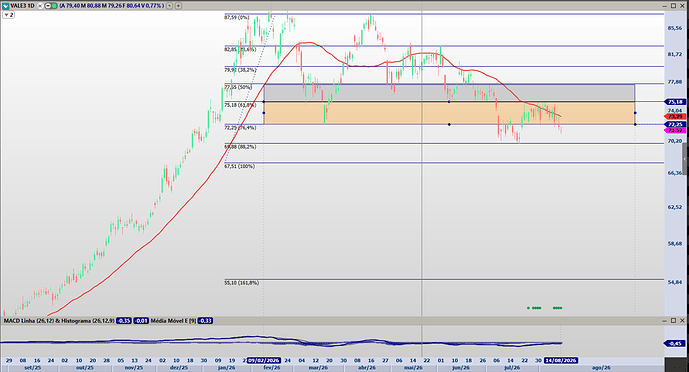The image size is (689, 372).
Task: Select the abr/26 month on timeline
Action: coord(367,368)
